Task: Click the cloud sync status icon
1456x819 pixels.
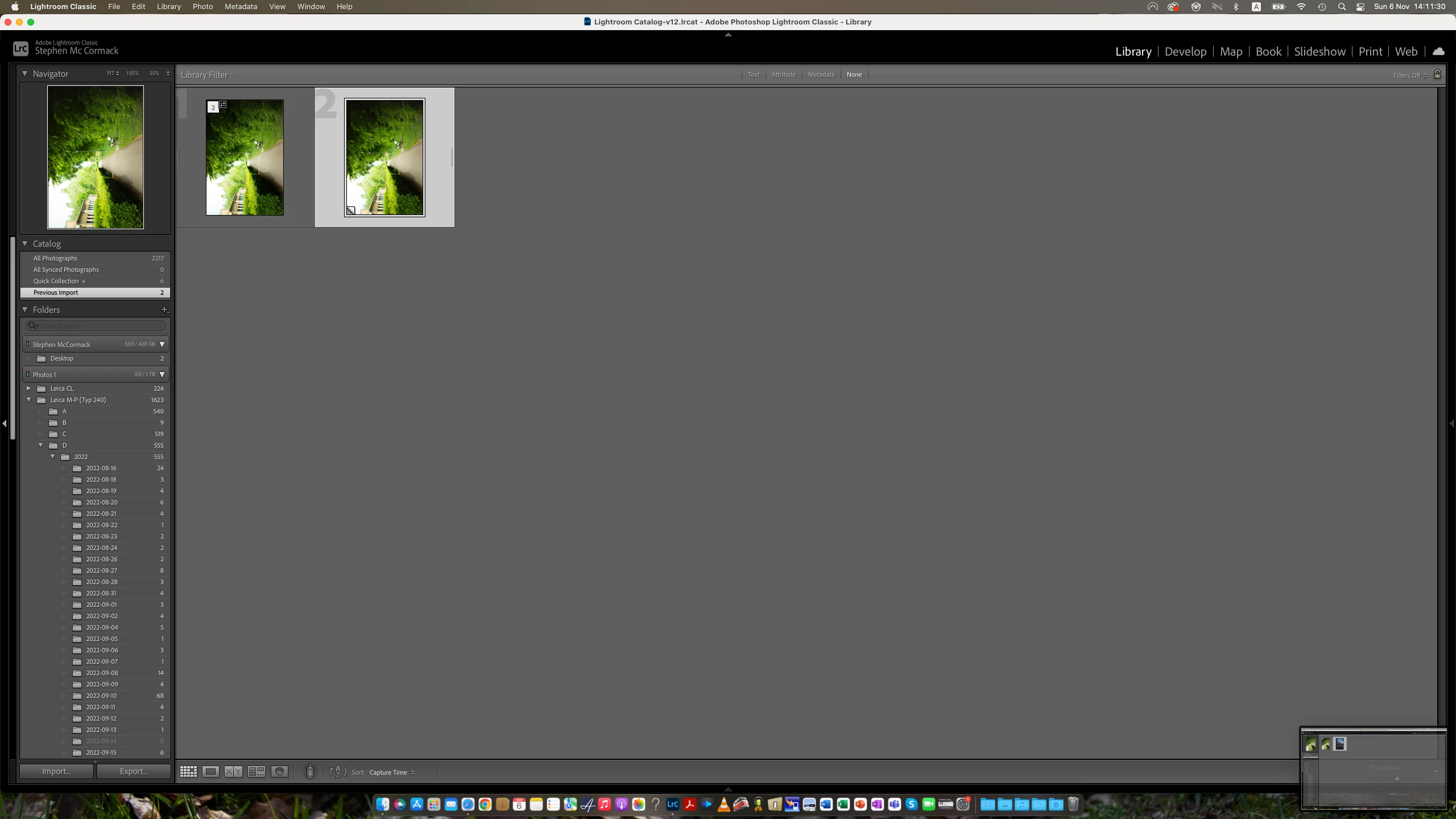Action: click(x=1438, y=52)
